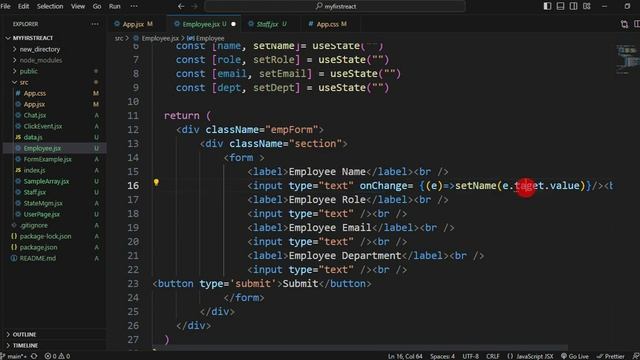The image size is (640, 360).
Task: Click the Prettier status item
Action: [x=611, y=356]
